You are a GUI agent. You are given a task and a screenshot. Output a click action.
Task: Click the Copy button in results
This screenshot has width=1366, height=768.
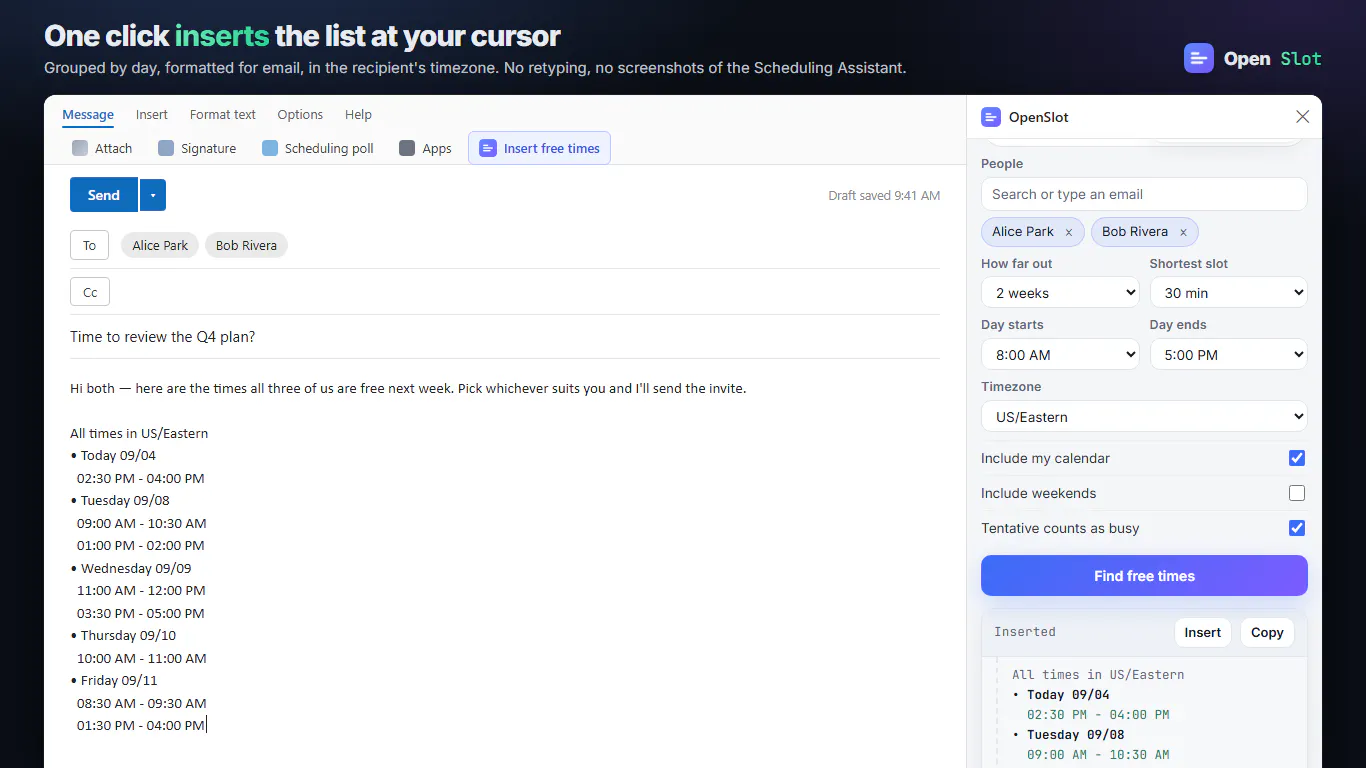click(1267, 633)
